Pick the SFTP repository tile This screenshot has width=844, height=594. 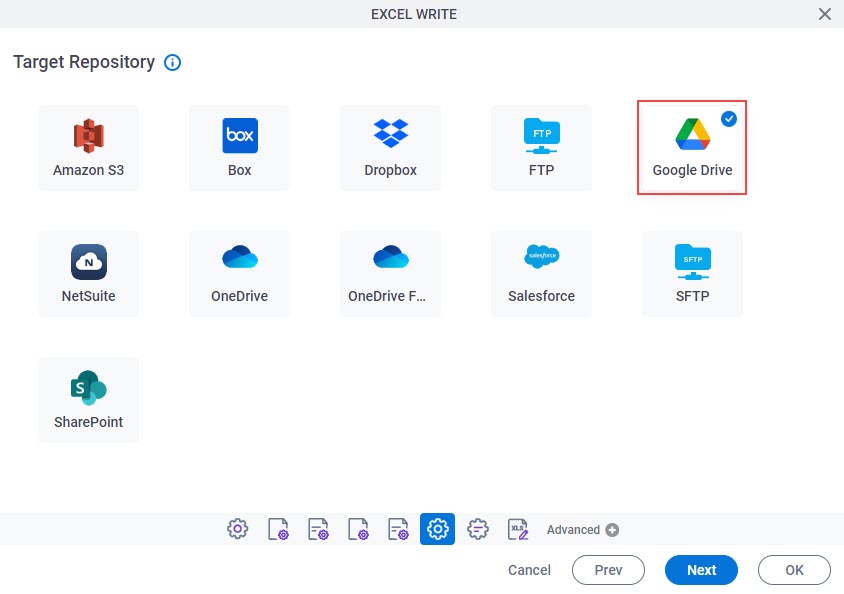coord(692,274)
